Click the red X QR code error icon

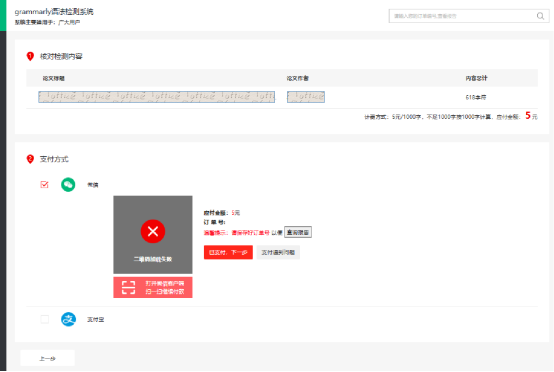tap(153, 231)
